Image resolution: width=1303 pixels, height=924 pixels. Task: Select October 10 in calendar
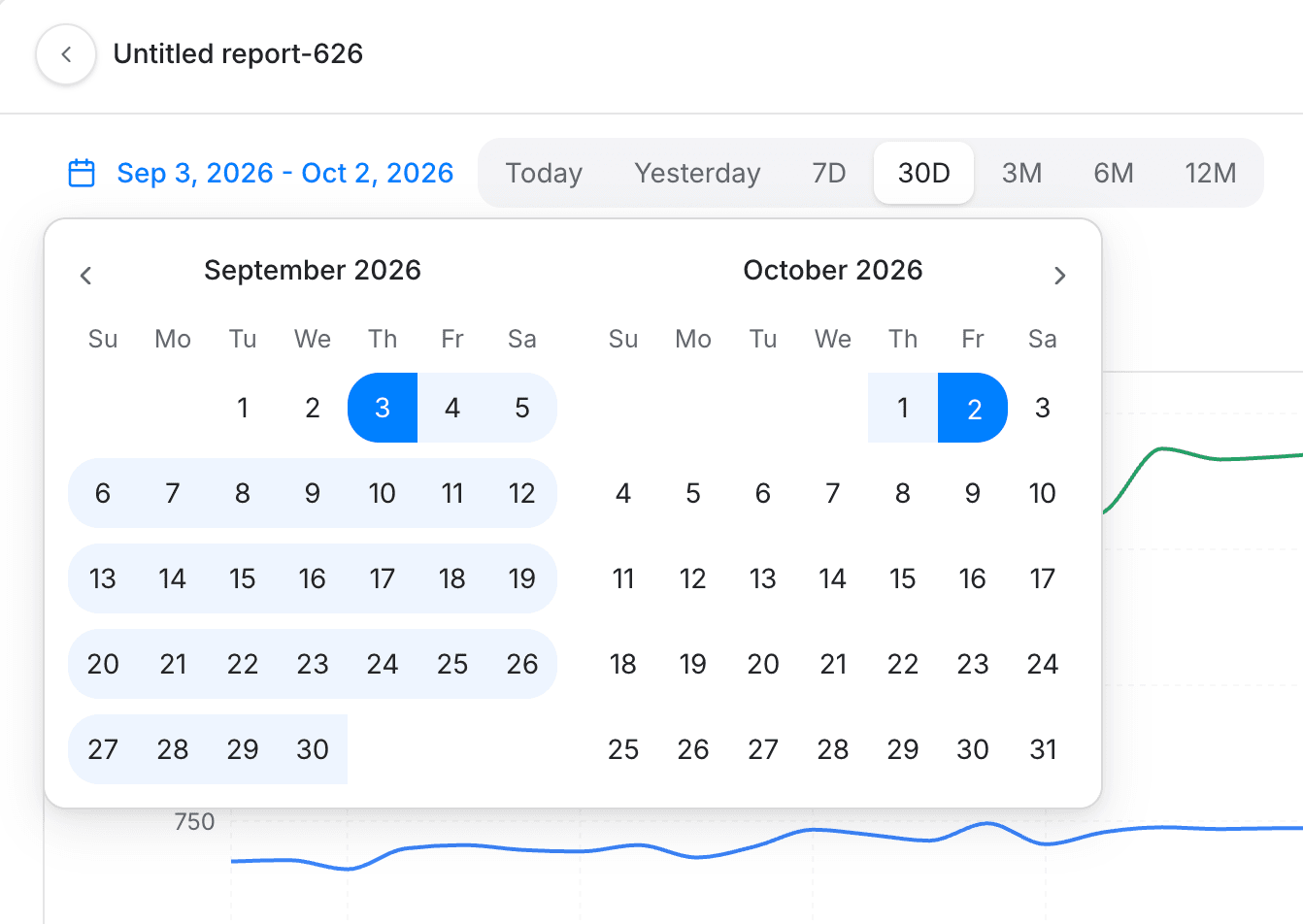click(x=1043, y=493)
